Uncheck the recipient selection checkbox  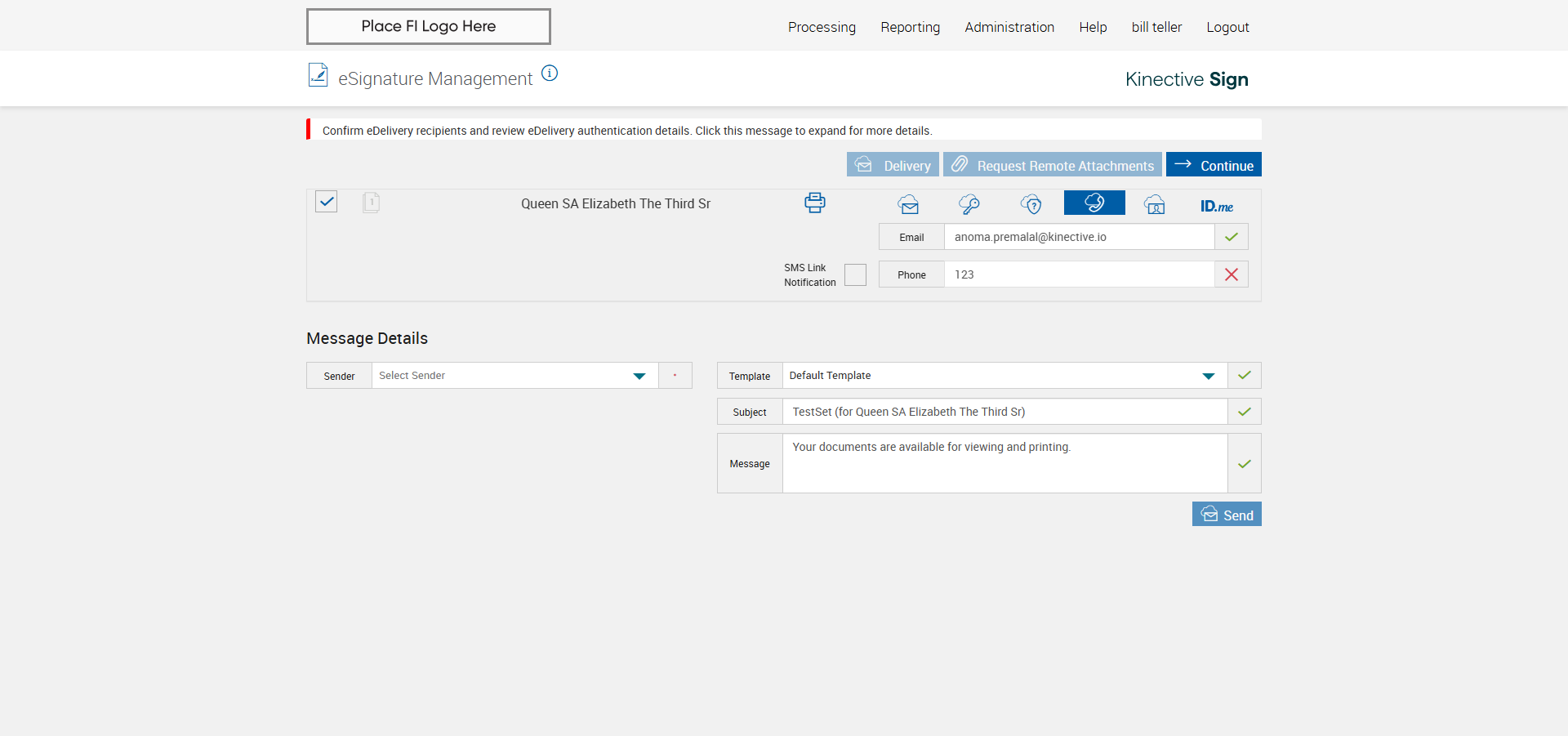(x=327, y=202)
